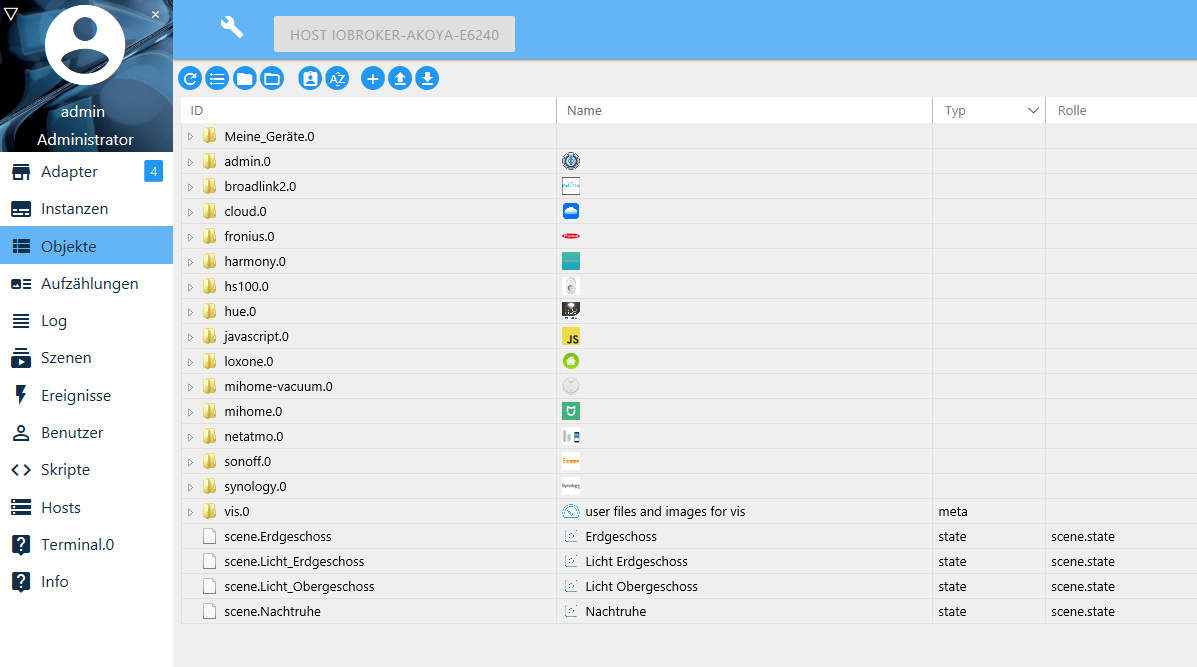The height and width of the screenshot is (667, 1197).
Task: Open Info in sidebar
Action: (86, 582)
